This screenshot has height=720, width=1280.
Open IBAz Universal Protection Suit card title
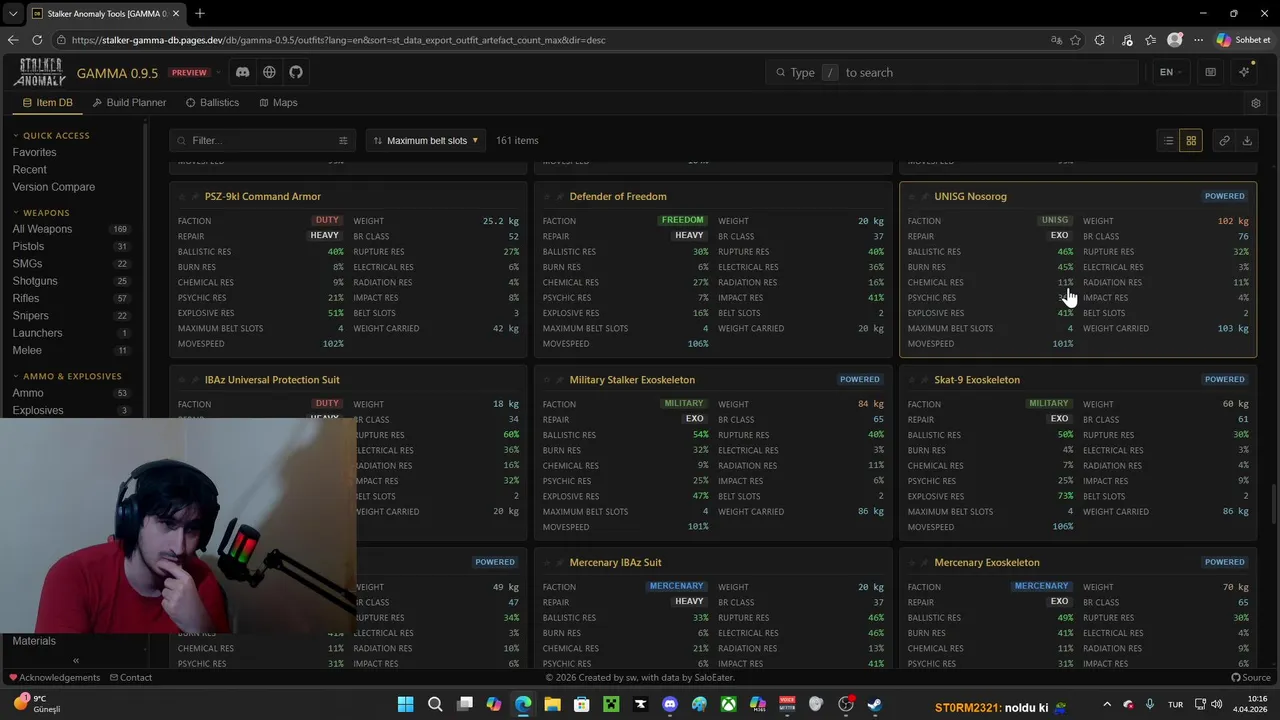pos(272,380)
